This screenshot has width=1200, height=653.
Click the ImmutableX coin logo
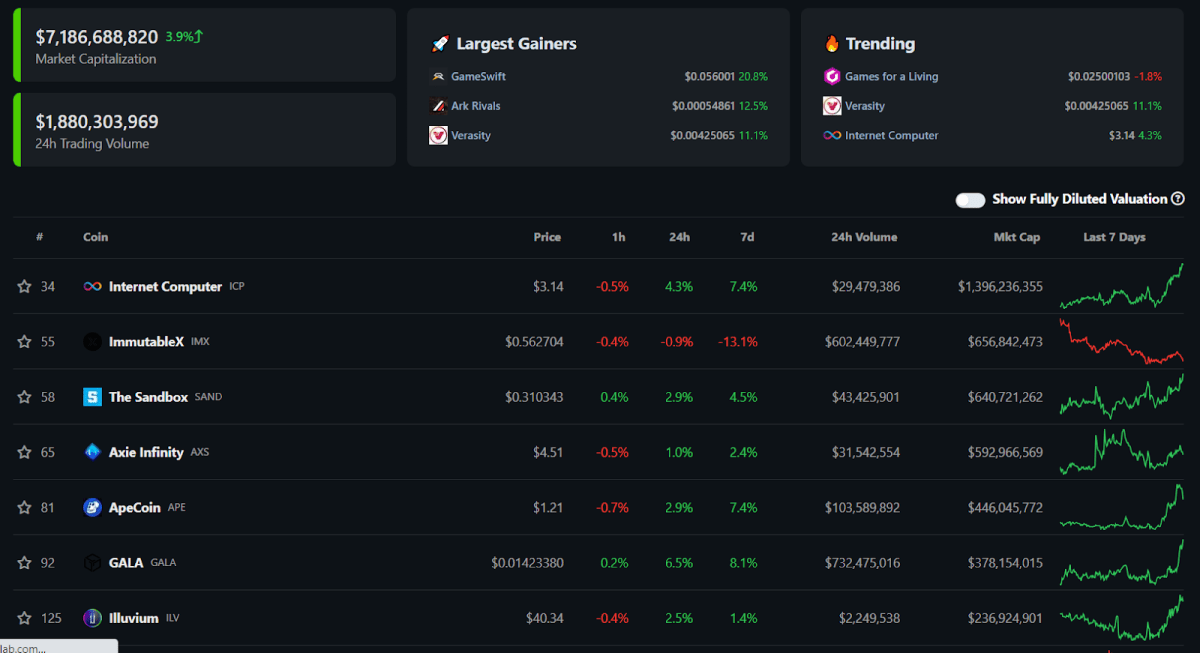click(x=92, y=342)
